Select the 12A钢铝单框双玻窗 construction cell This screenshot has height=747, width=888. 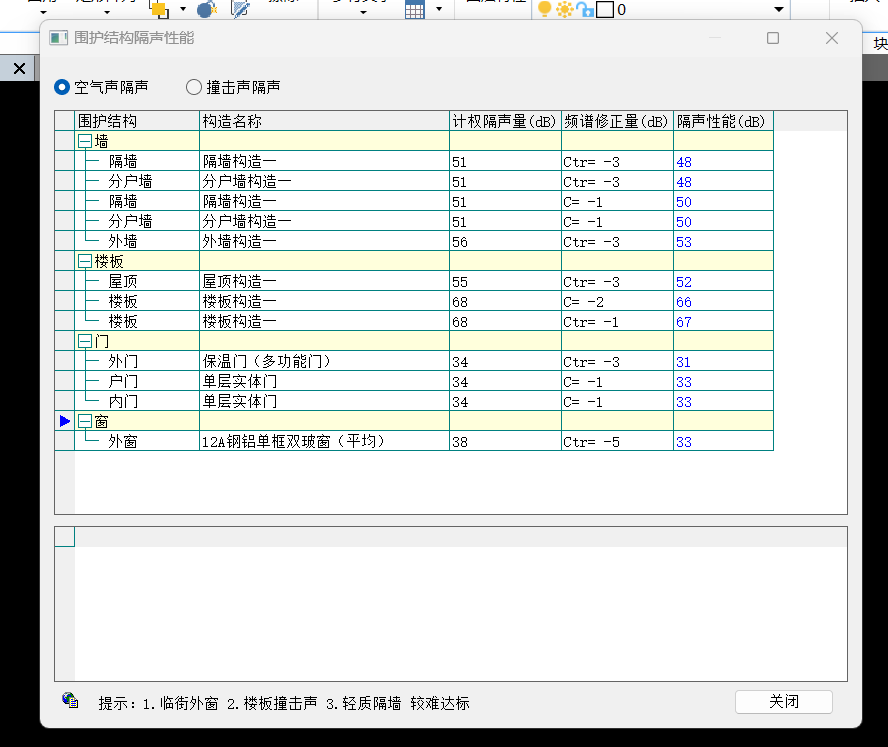tap(324, 441)
